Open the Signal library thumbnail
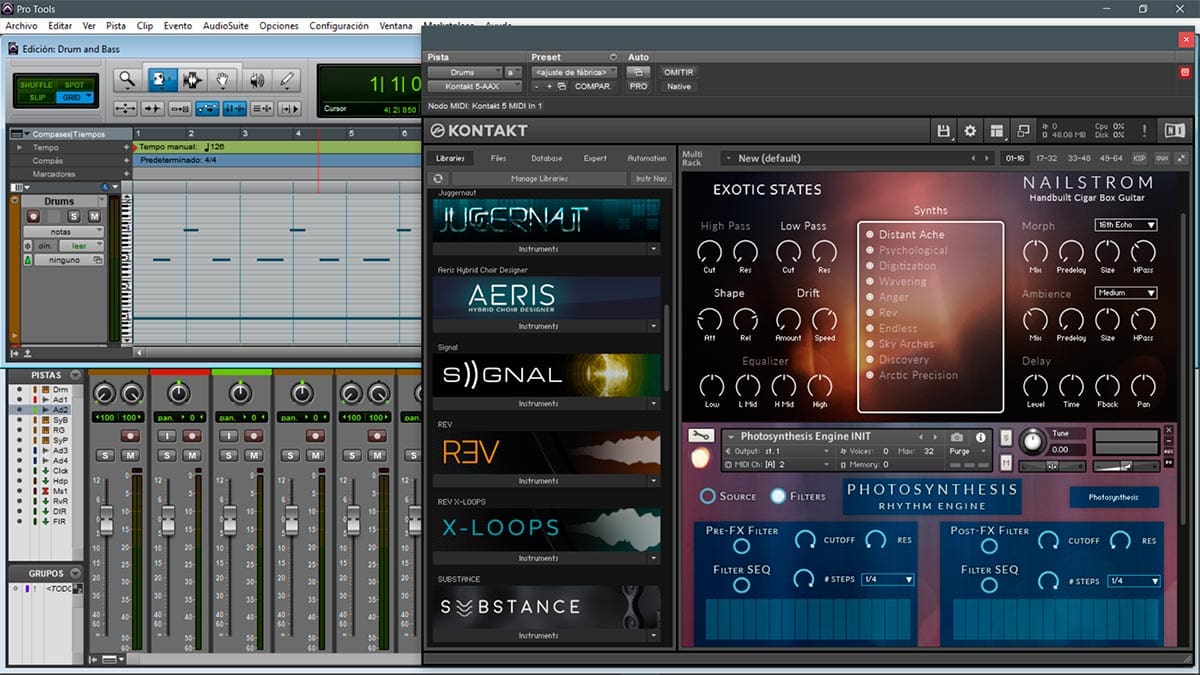Image resolution: width=1200 pixels, height=675 pixels. [x=547, y=375]
